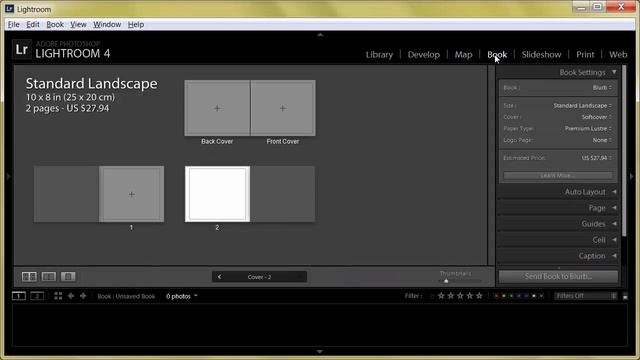Filter by blue color label
Viewport: 640px width, 360px height.
(x=519, y=296)
